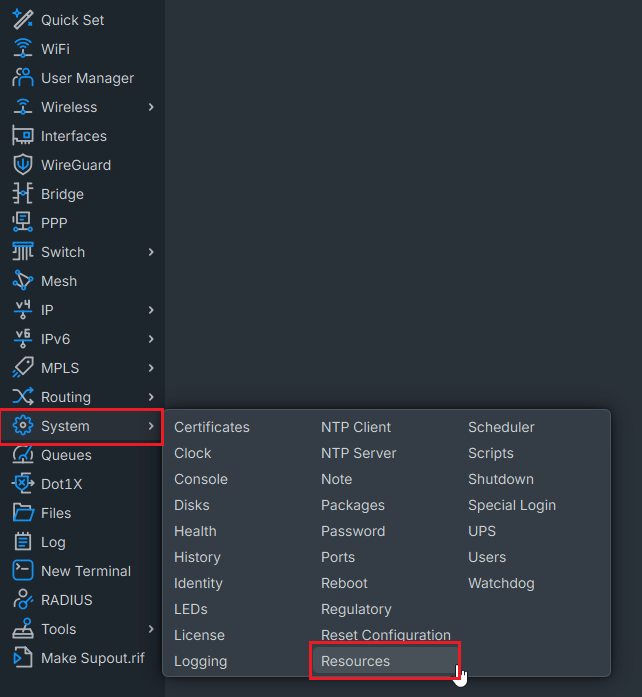Open the LEDs entry
The image size is (642, 697).
[x=190, y=609]
